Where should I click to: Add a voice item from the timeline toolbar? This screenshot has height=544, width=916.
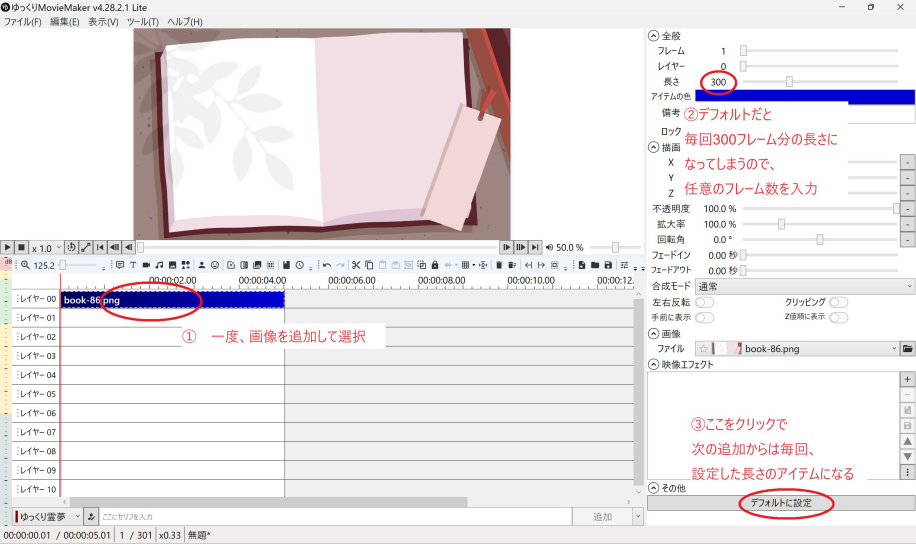coord(120,265)
